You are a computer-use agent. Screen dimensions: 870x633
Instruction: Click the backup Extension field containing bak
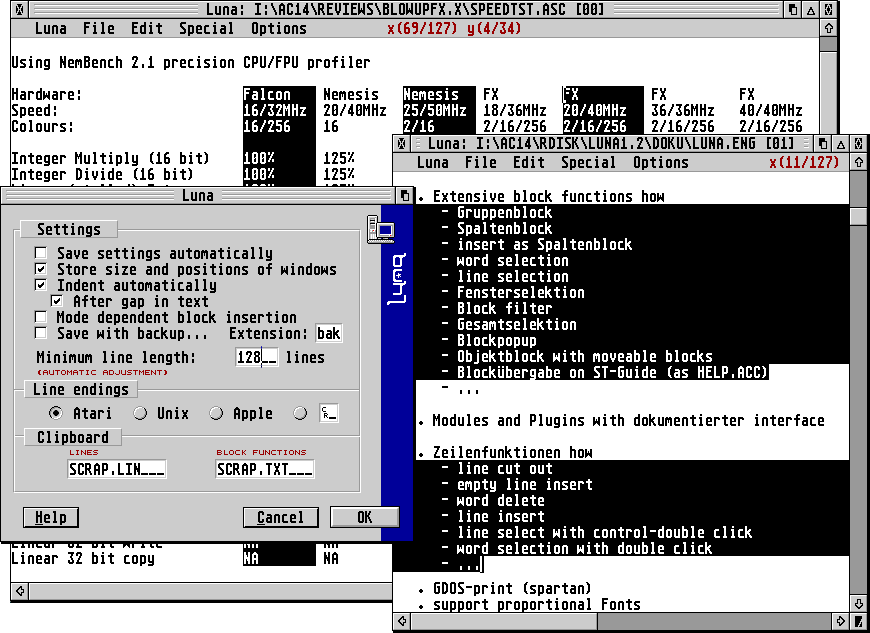[x=328, y=333]
